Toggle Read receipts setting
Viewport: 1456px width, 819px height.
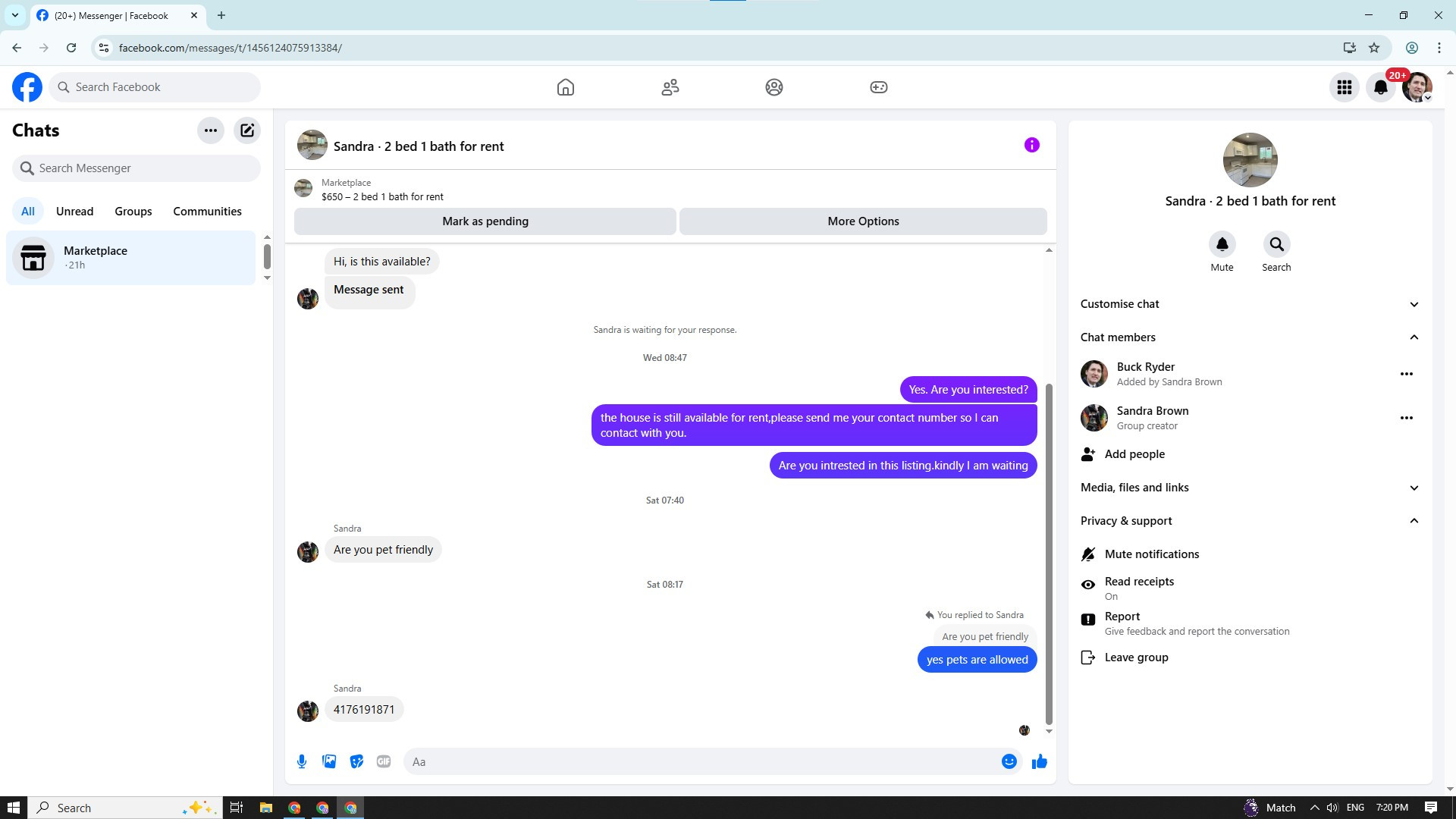(1138, 588)
